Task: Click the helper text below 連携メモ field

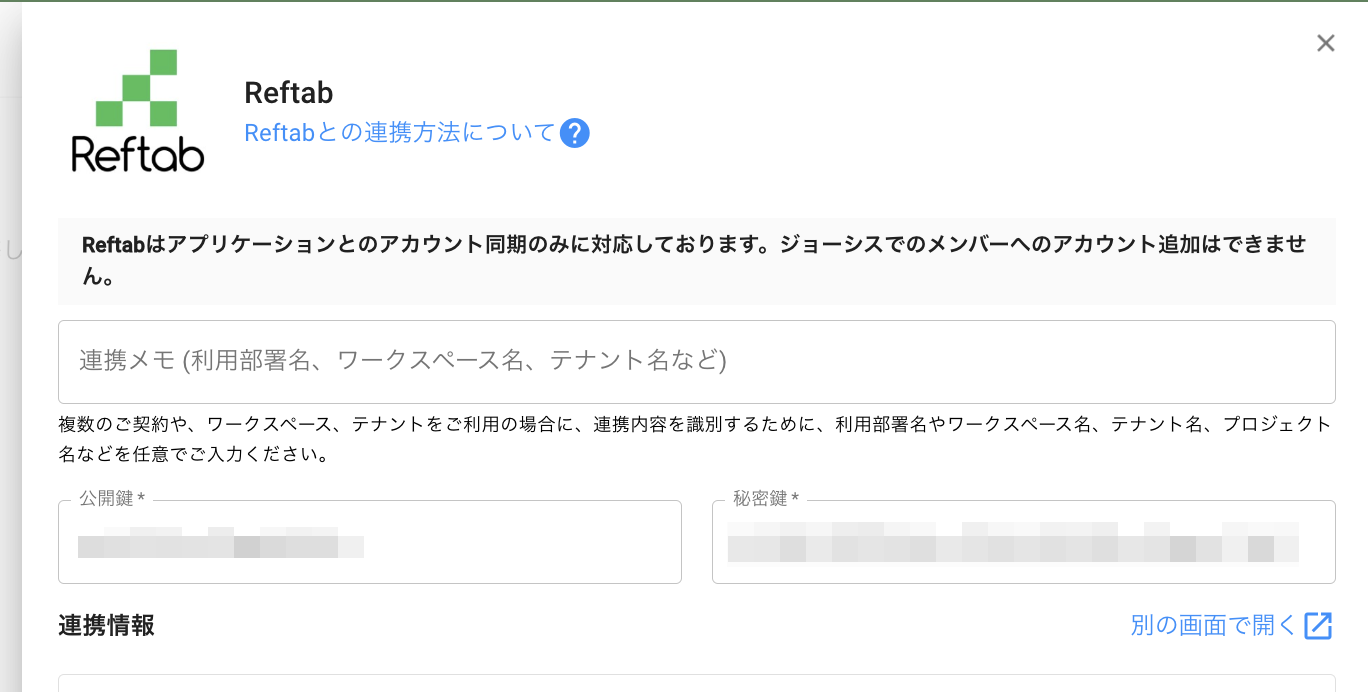Action: point(694,439)
